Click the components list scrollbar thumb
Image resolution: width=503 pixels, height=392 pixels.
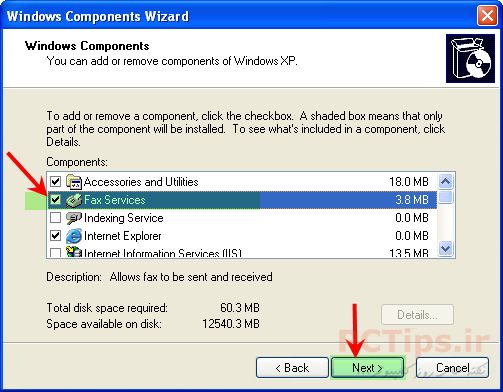(x=446, y=197)
